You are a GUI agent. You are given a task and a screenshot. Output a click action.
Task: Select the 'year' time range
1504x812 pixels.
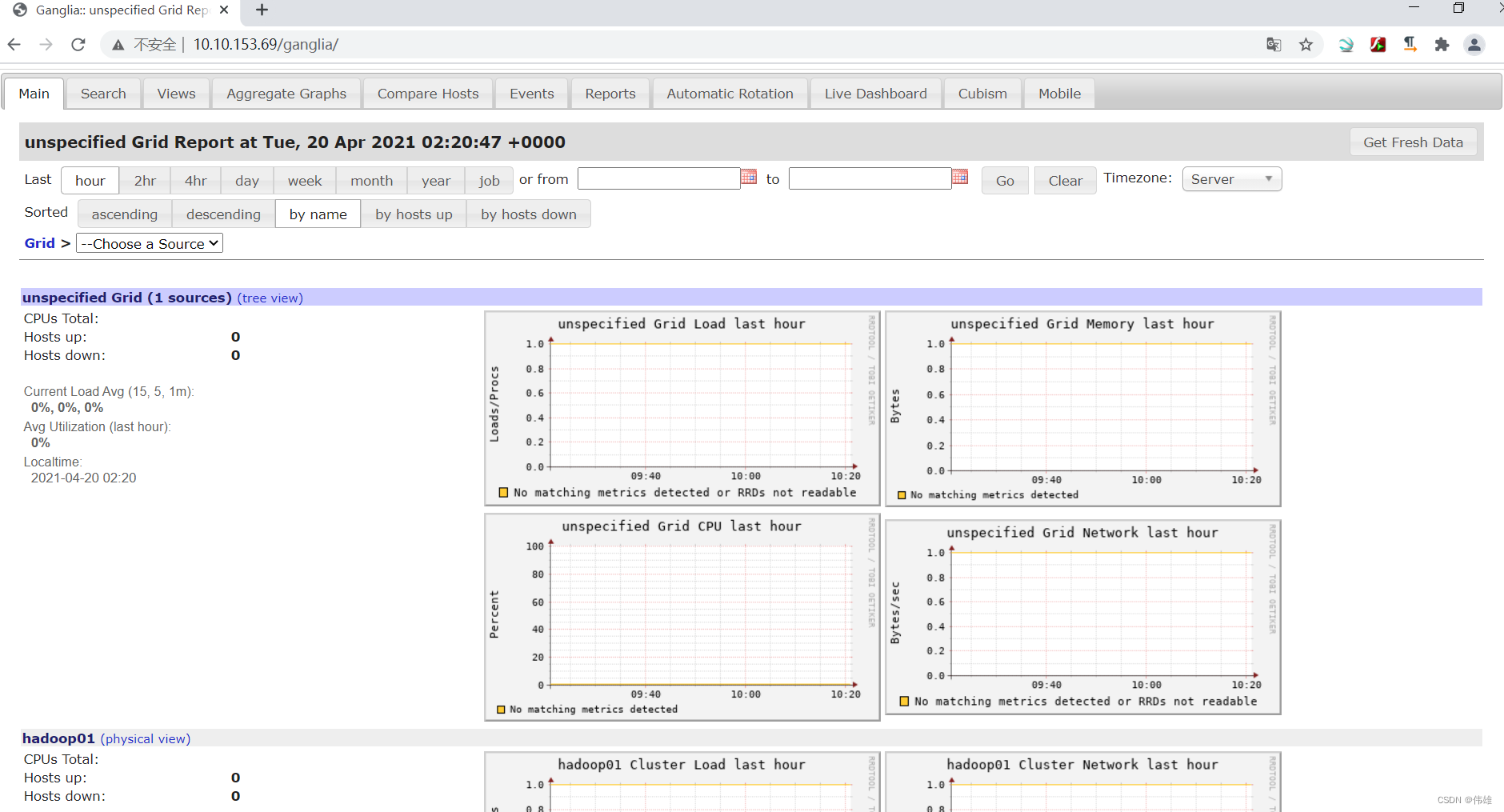coord(436,181)
